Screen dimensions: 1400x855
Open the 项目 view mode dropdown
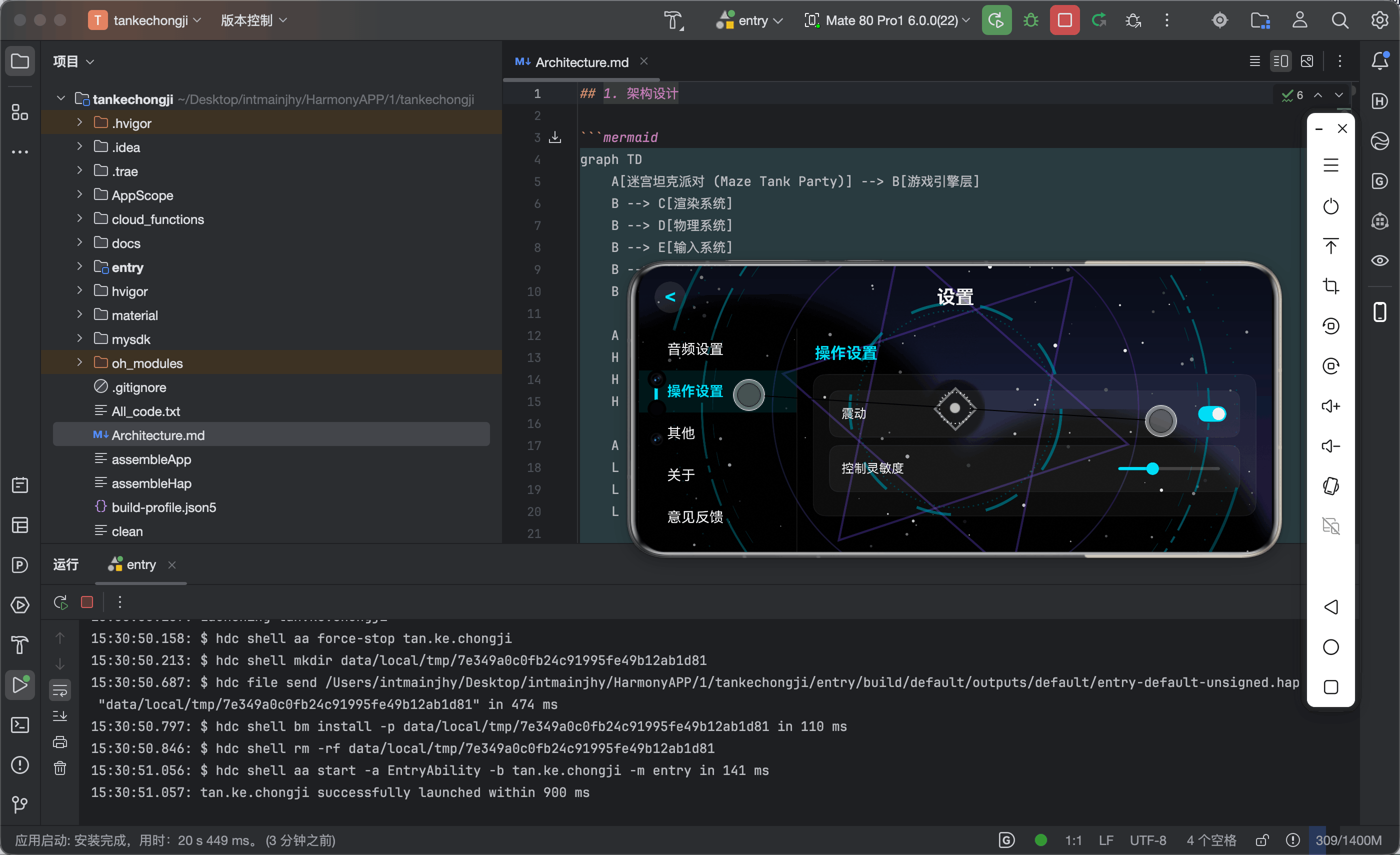[73, 61]
